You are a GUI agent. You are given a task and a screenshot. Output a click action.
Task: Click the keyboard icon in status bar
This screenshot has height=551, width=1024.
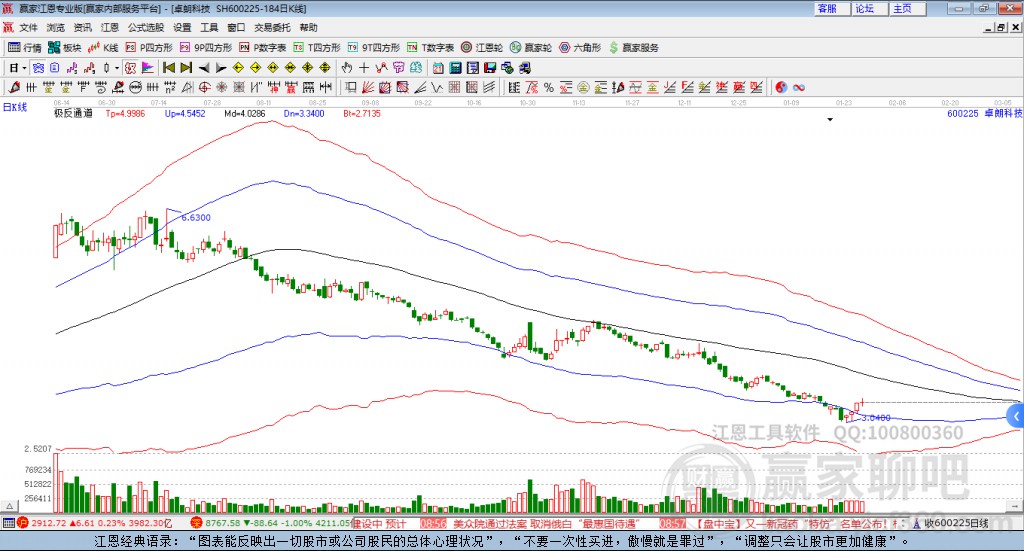pyautogui.click(x=8, y=523)
